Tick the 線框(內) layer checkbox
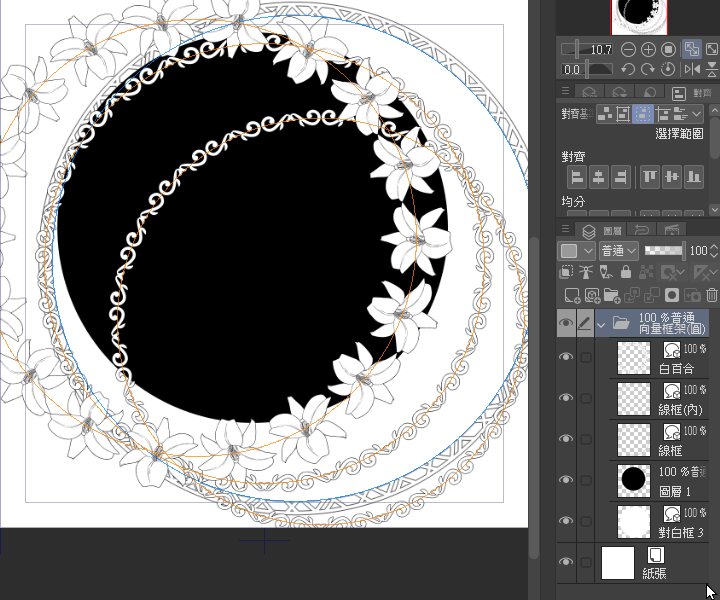The width and height of the screenshot is (720, 600). coord(586,398)
